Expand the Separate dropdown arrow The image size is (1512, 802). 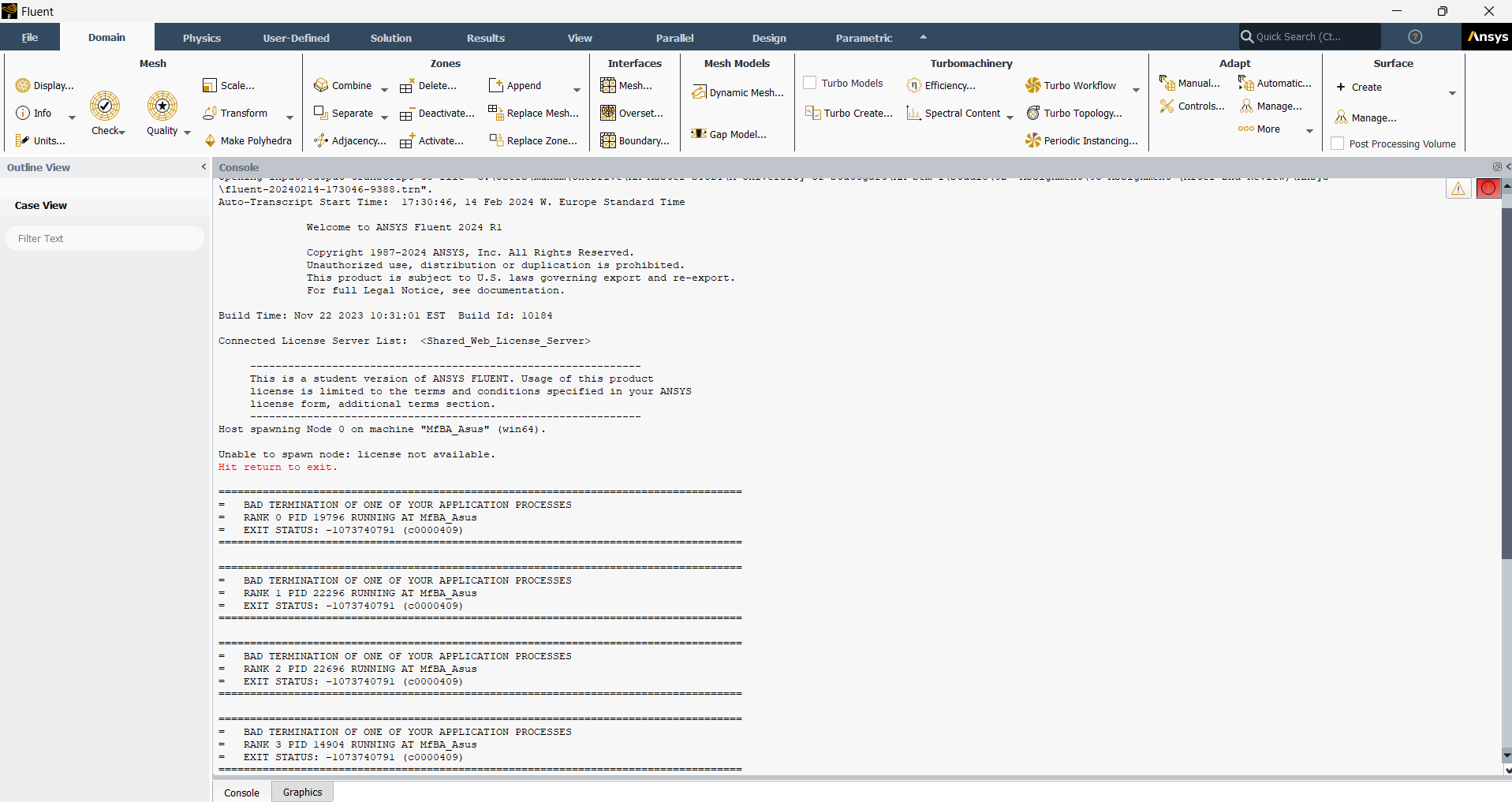pyautogui.click(x=384, y=118)
